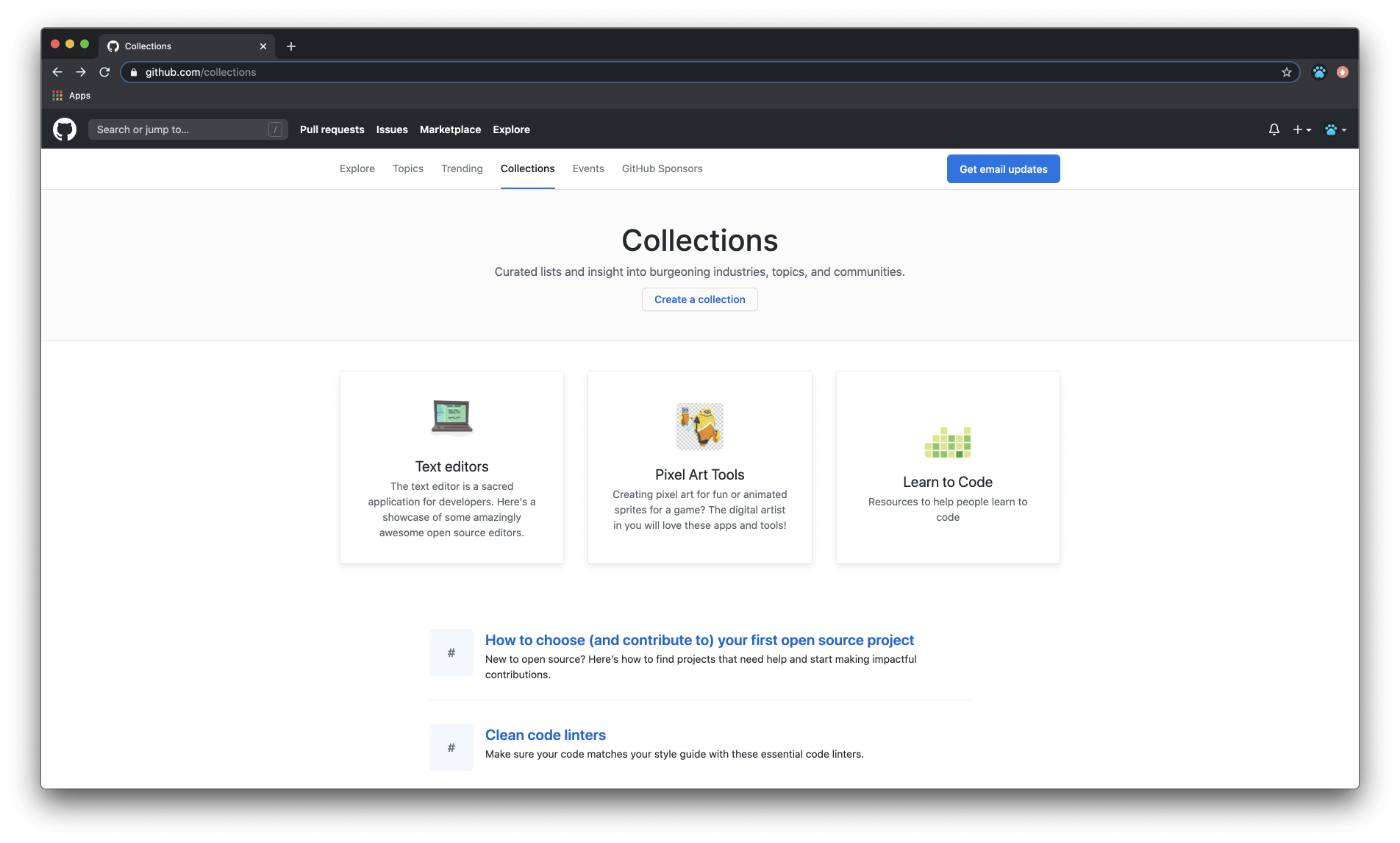Bookmark this page with the star icon

coord(1287,71)
